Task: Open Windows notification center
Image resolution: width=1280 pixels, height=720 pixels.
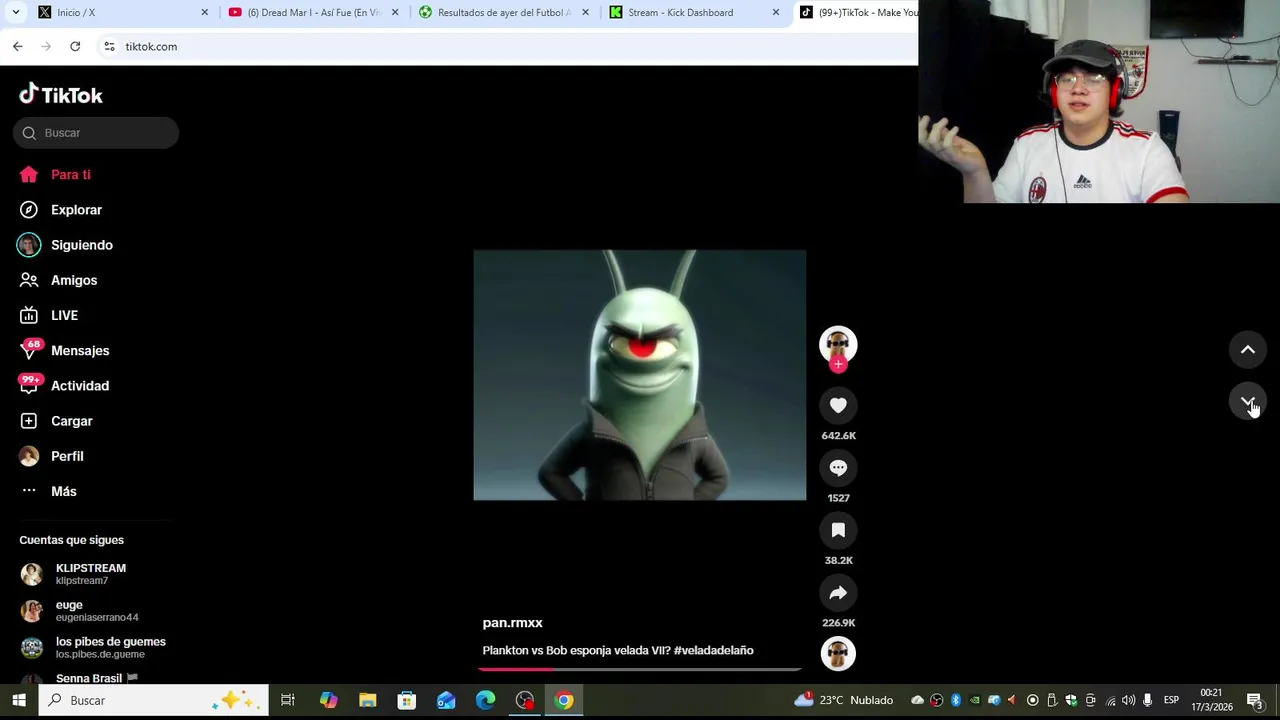Action: click(1256, 700)
